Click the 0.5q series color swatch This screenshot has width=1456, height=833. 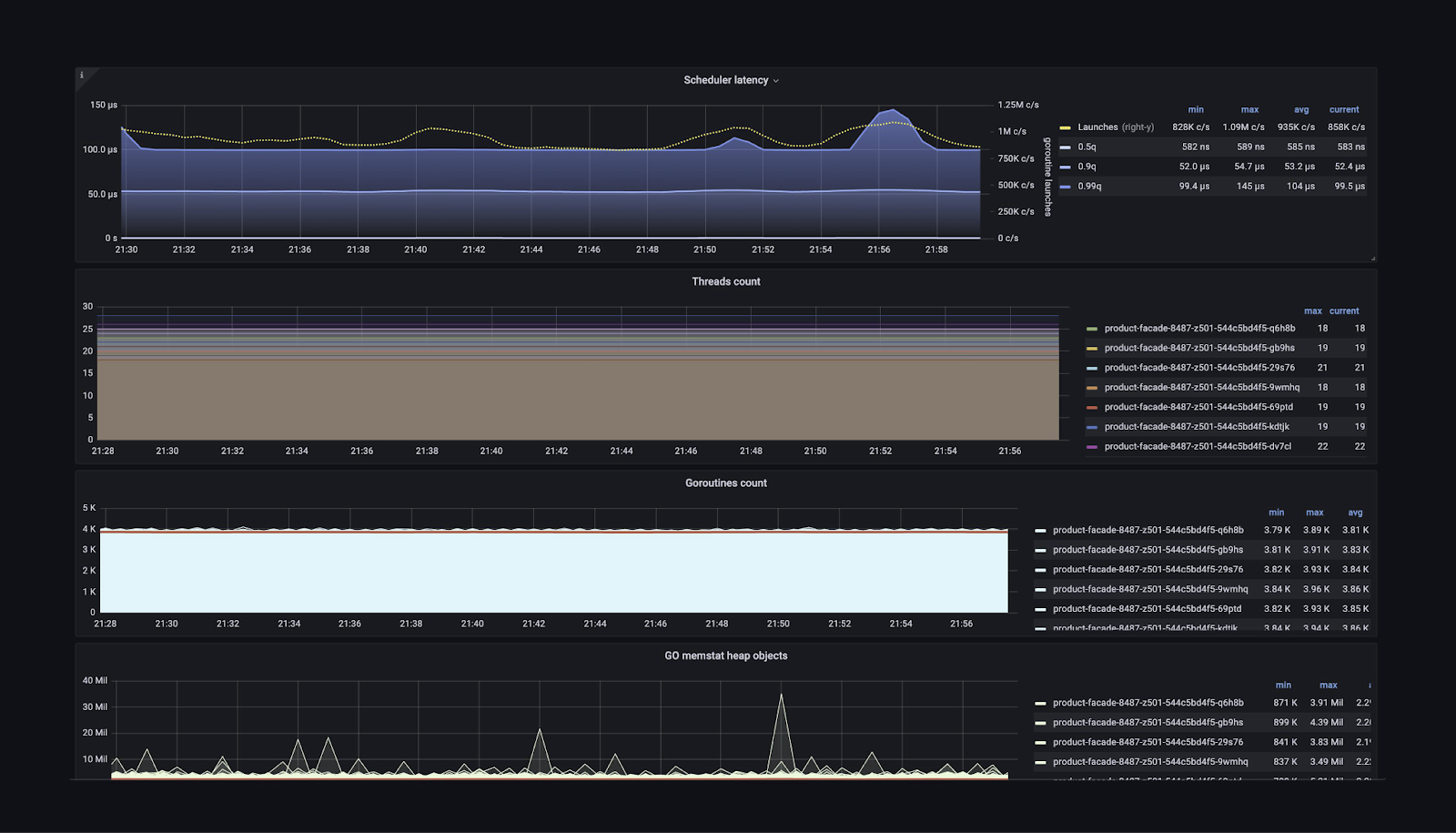pos(1065,147)
